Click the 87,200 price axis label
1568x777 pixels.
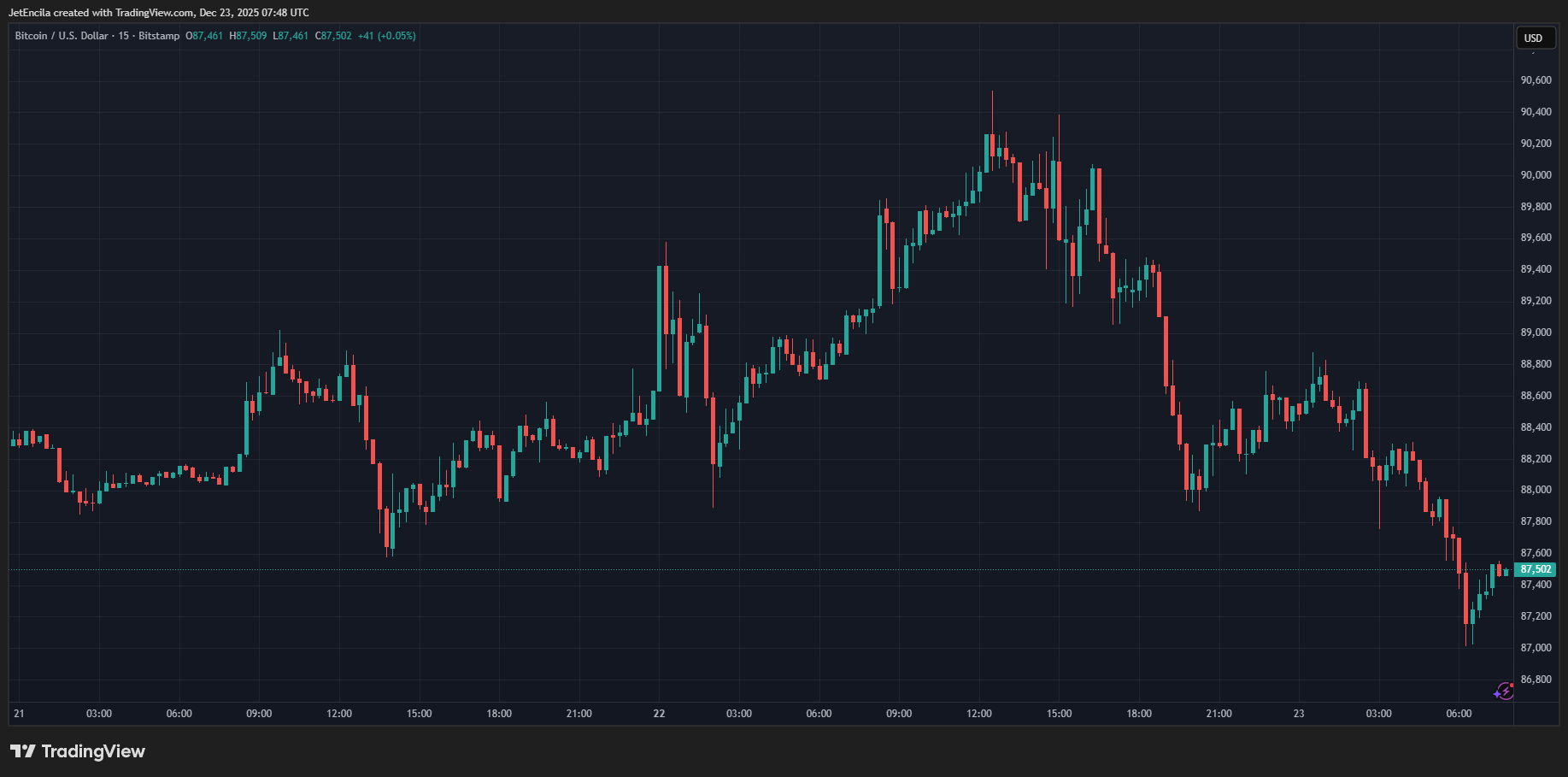click(1536, 616)
